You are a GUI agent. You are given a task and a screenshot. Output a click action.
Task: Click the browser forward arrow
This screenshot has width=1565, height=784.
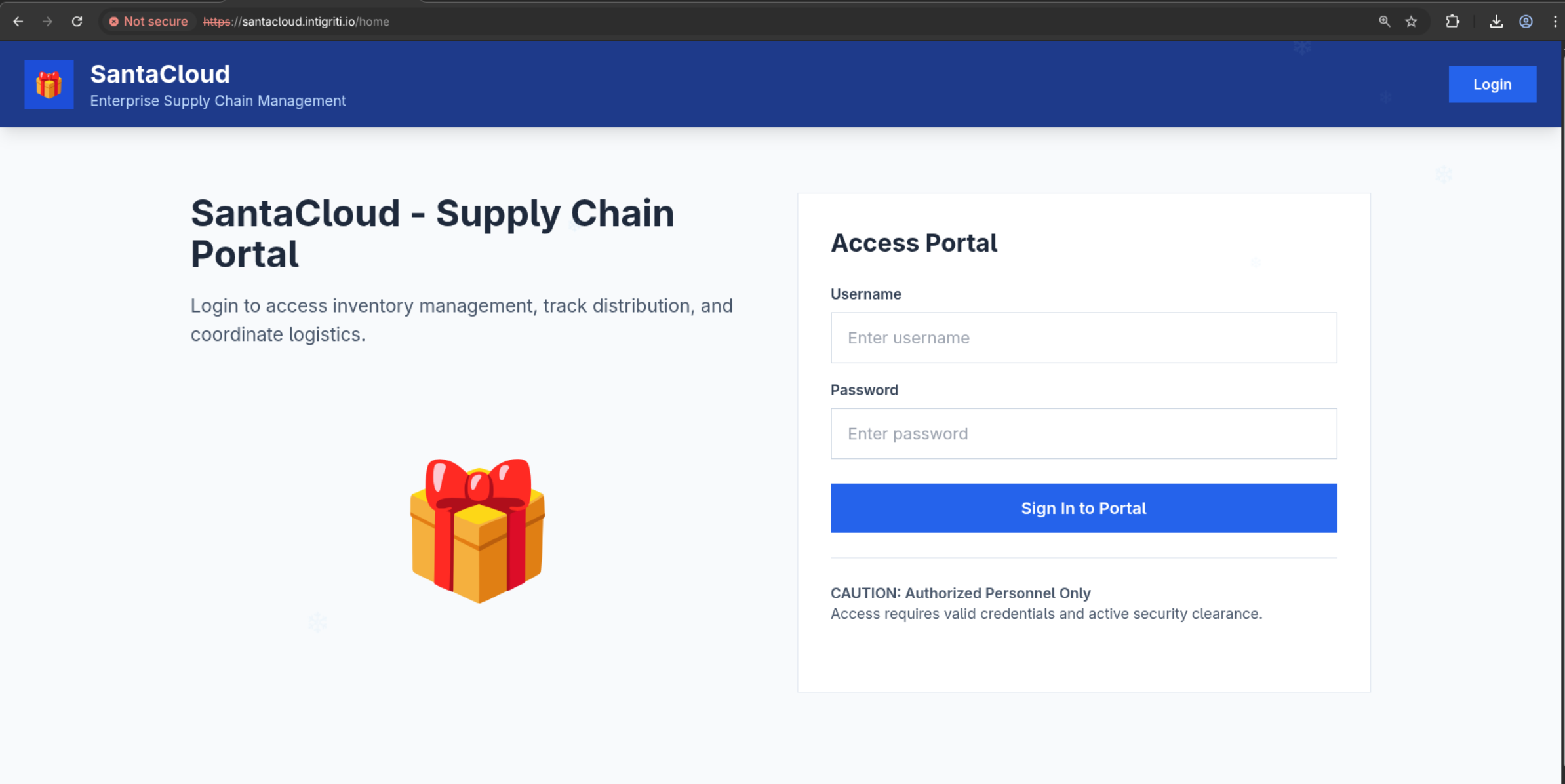[x=47, y=22]
